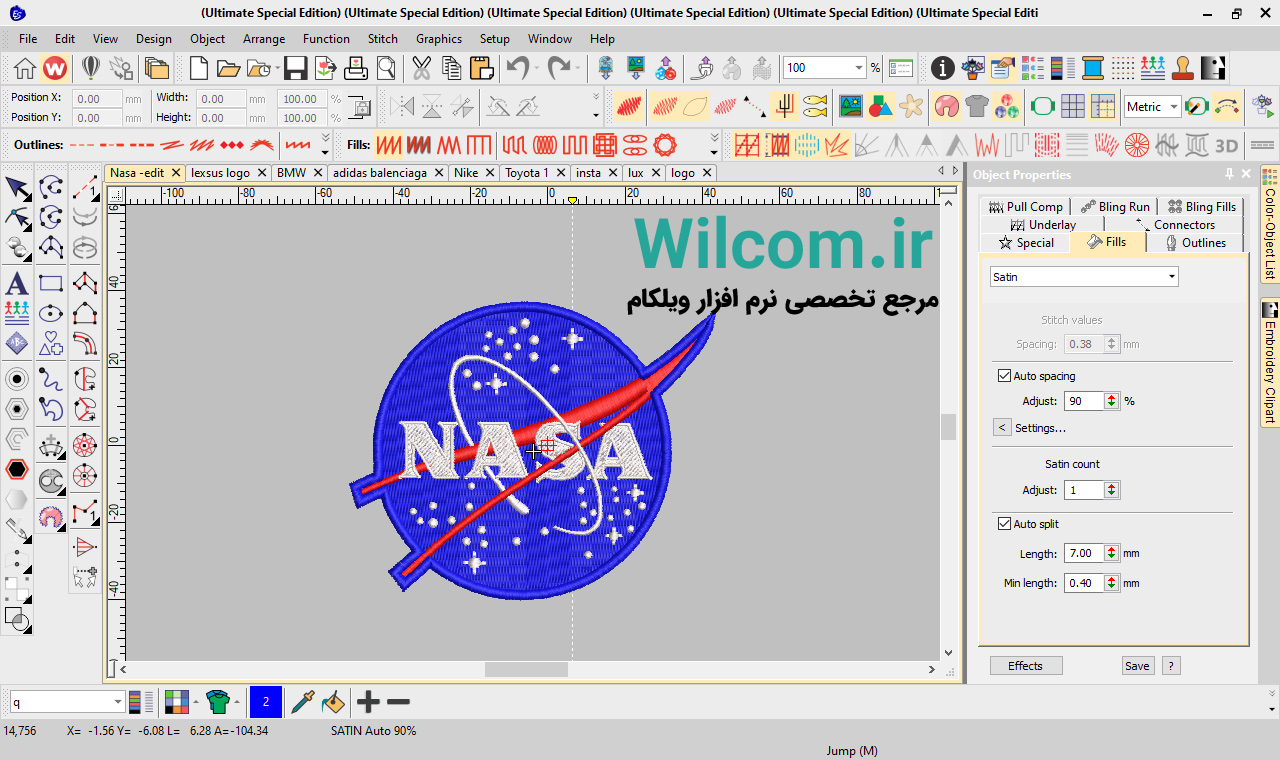Click the color picker eyedropper icon
This screenshot has height=760, width=1280.
(x=303, y=702)
